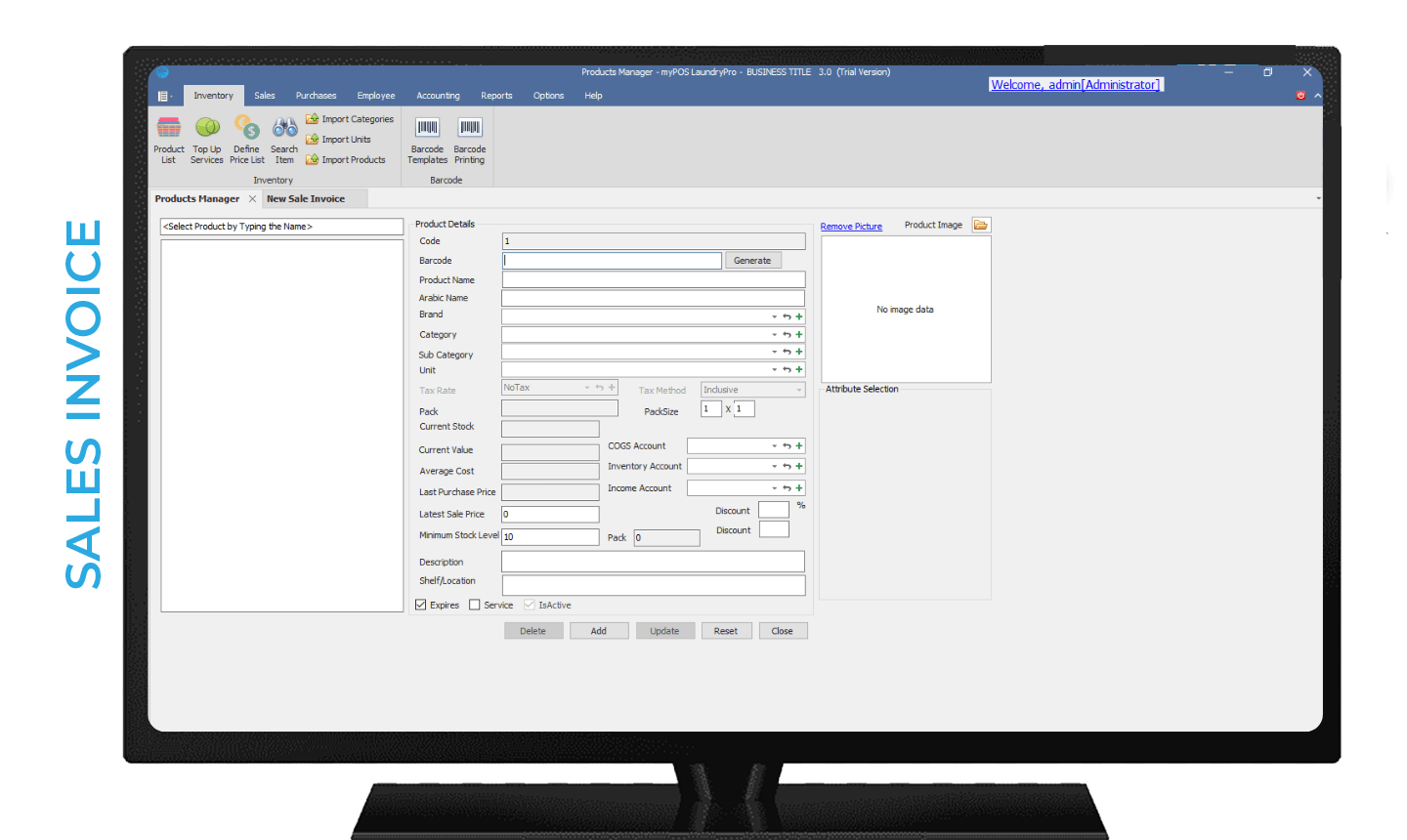Image resolution: width=1407 pixels, height=840 pixels.
Task: Open Define Price List
Action: tap(246, 138)
